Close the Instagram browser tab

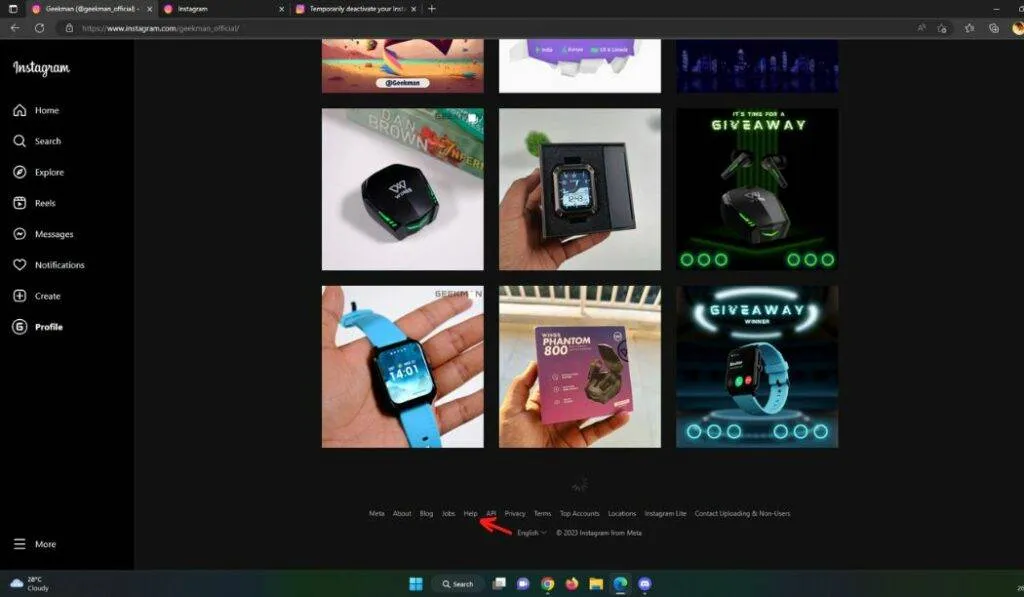point(281,9)
